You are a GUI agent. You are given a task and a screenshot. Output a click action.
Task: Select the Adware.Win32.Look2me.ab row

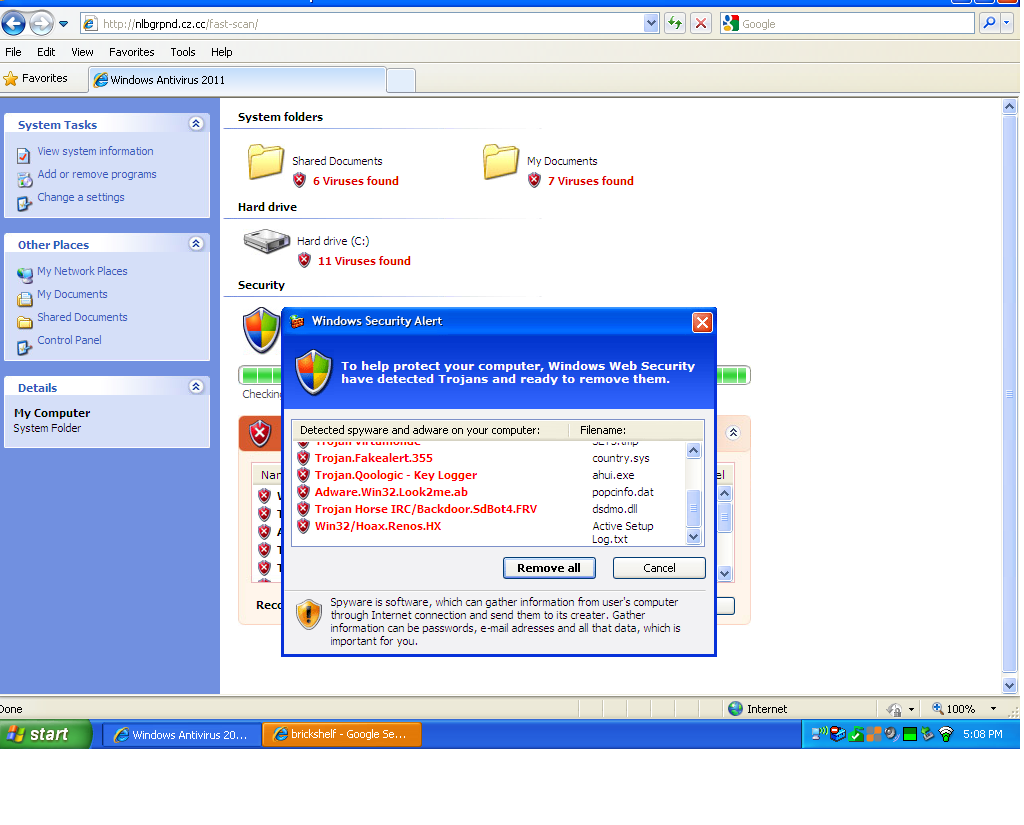(x=490, y=492)
